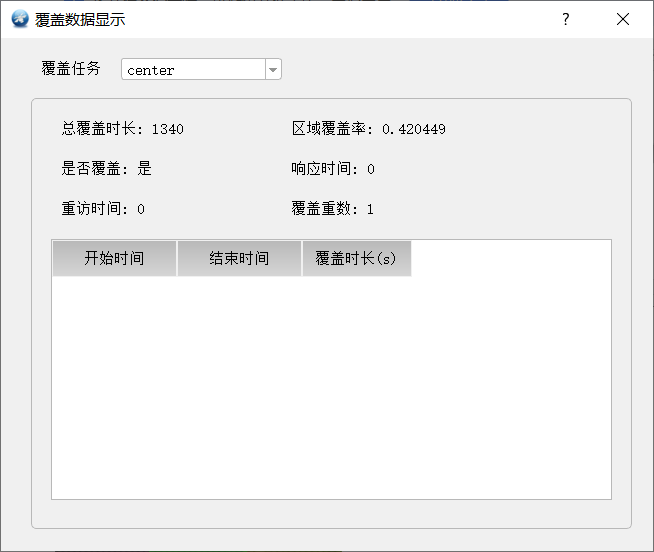
Task: Click the 区域覆盖率 label text
Action: 329,129
